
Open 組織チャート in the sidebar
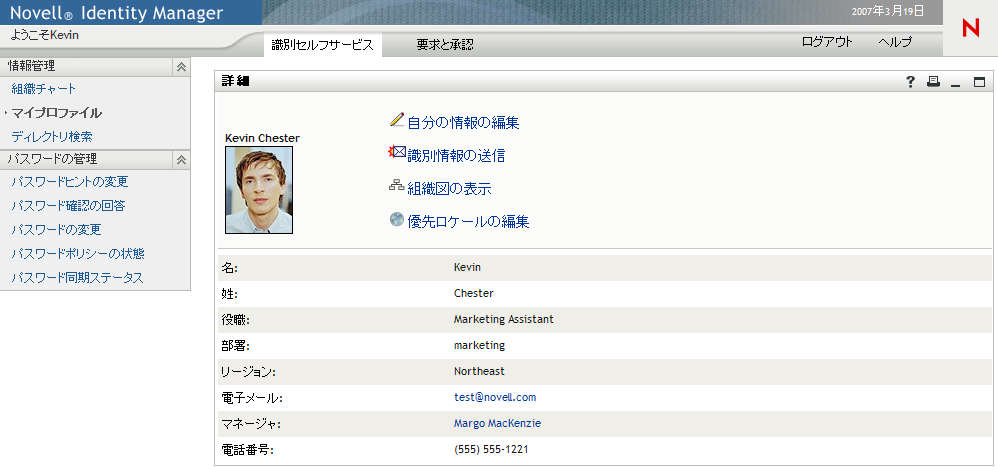click(x=44, y=89)
